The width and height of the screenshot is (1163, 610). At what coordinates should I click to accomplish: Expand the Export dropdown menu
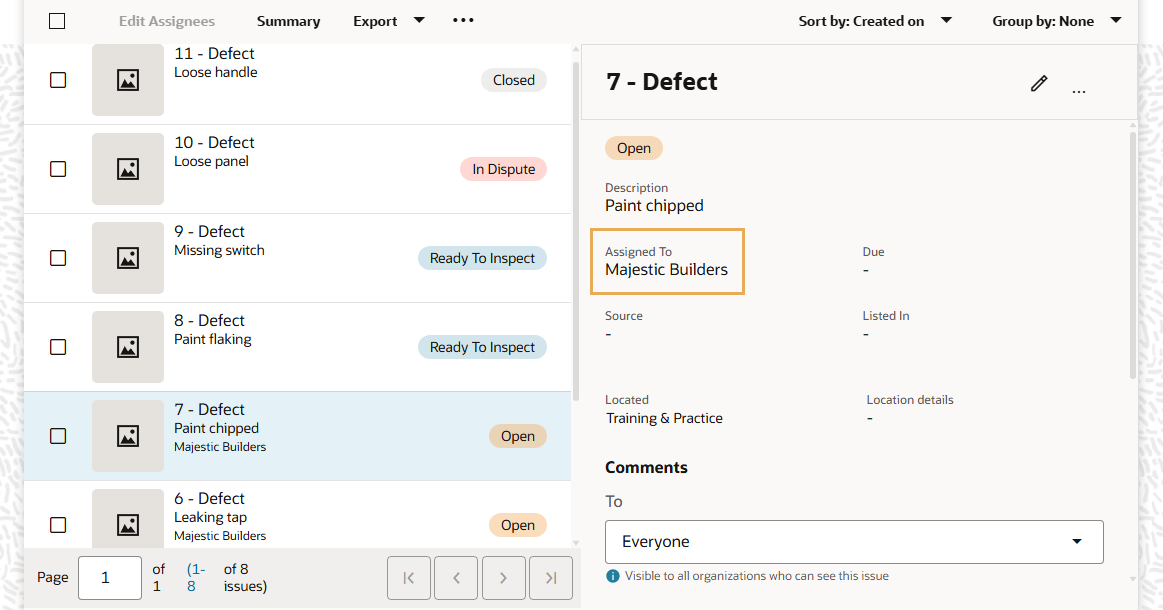[x=389, y=21]
